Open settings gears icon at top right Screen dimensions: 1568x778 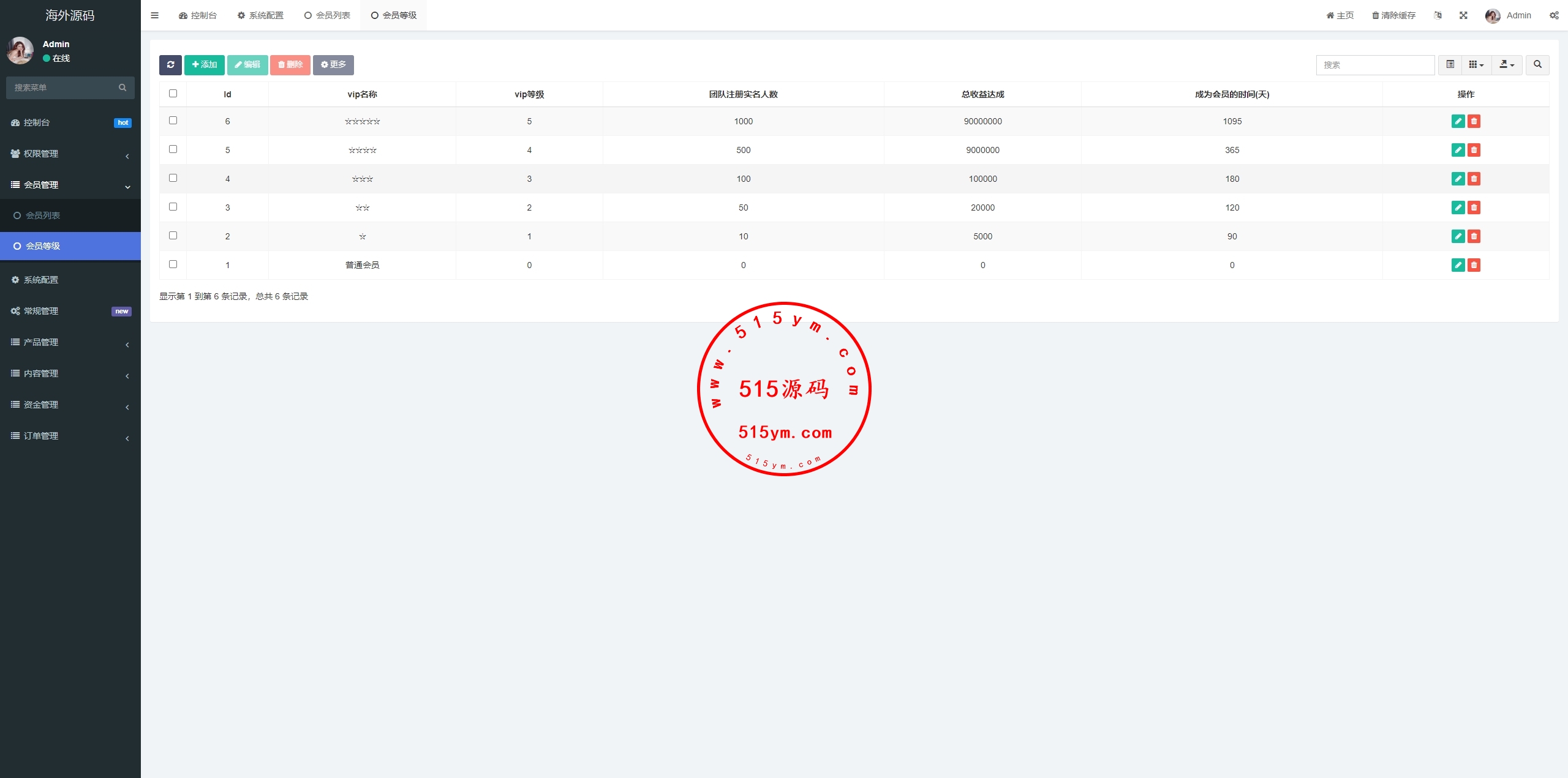click(1554, 15)
